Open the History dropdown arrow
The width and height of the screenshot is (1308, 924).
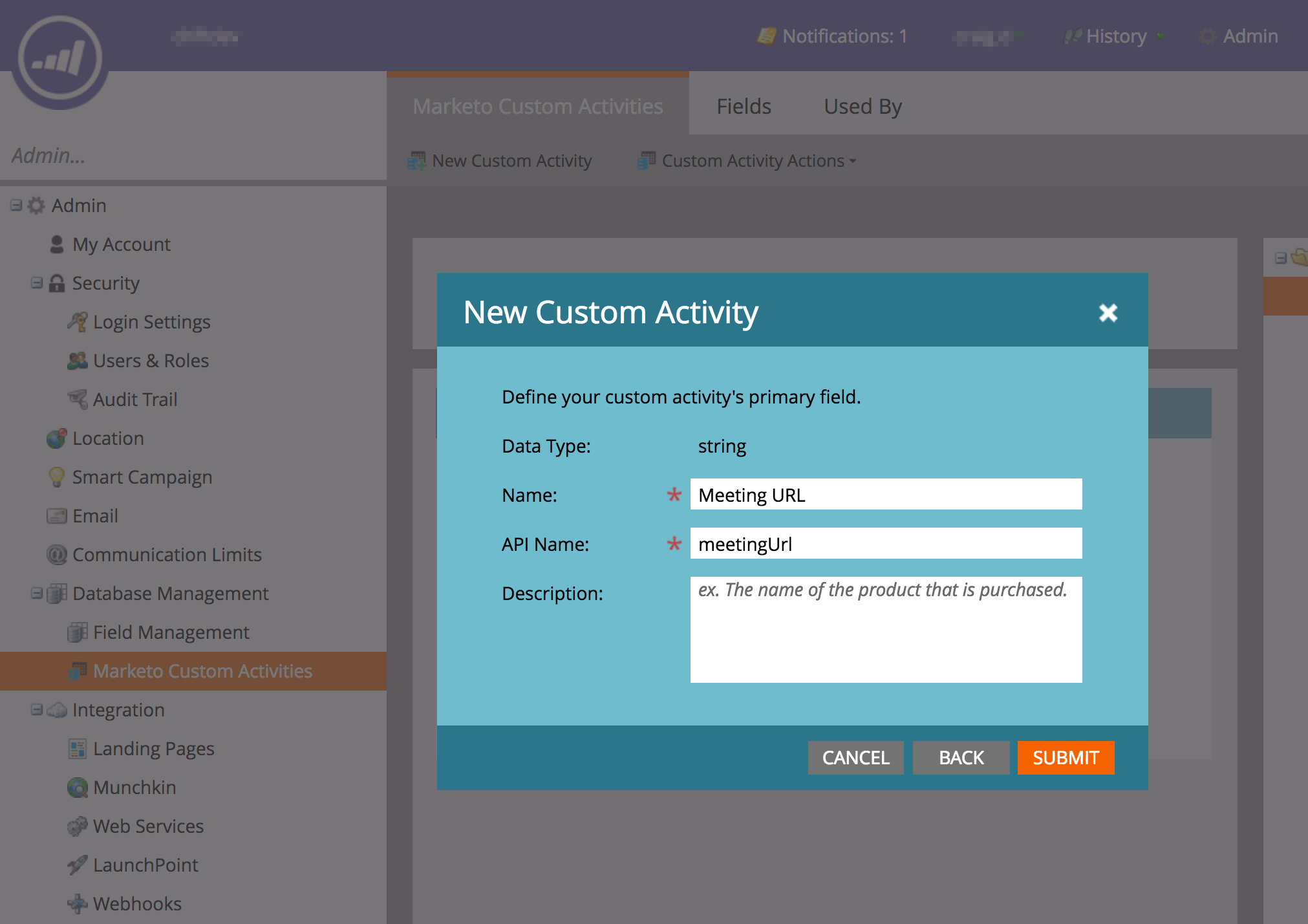pyautogui.click(x=1161, y=36)
